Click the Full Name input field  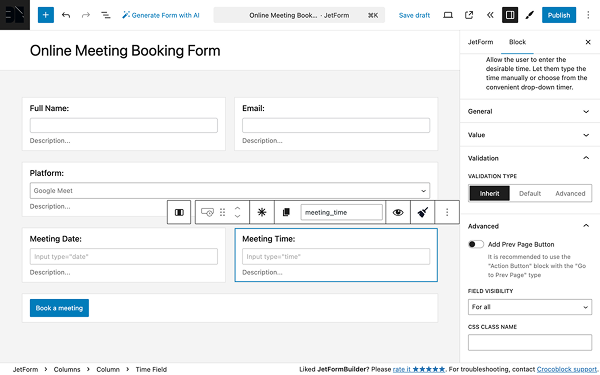pyautogui.click(x=124, y=126)
